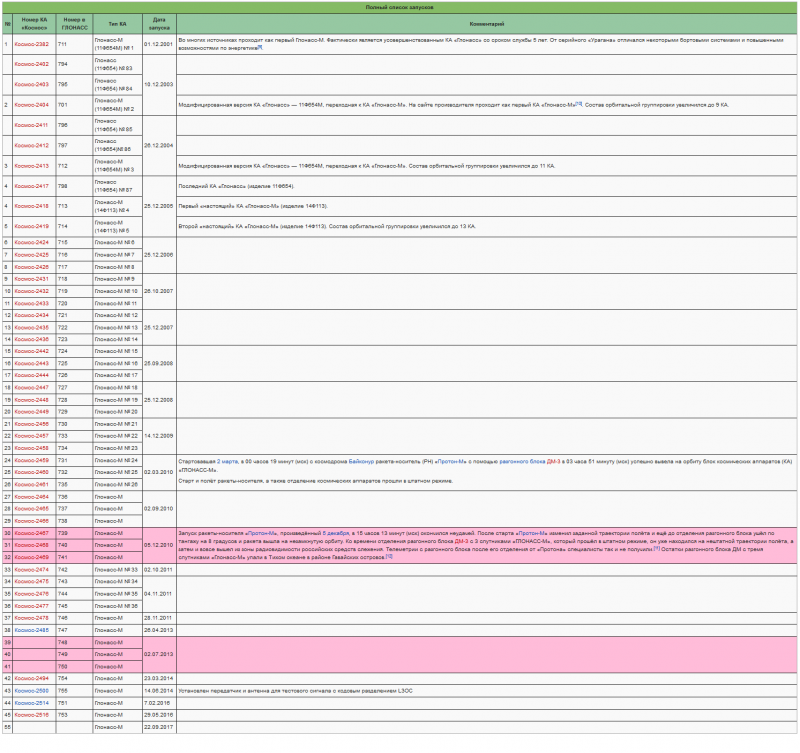Screen dimensions: 800x753
Task: Open the blue Космос-2485 link
Action: click(x=31, y=630)
